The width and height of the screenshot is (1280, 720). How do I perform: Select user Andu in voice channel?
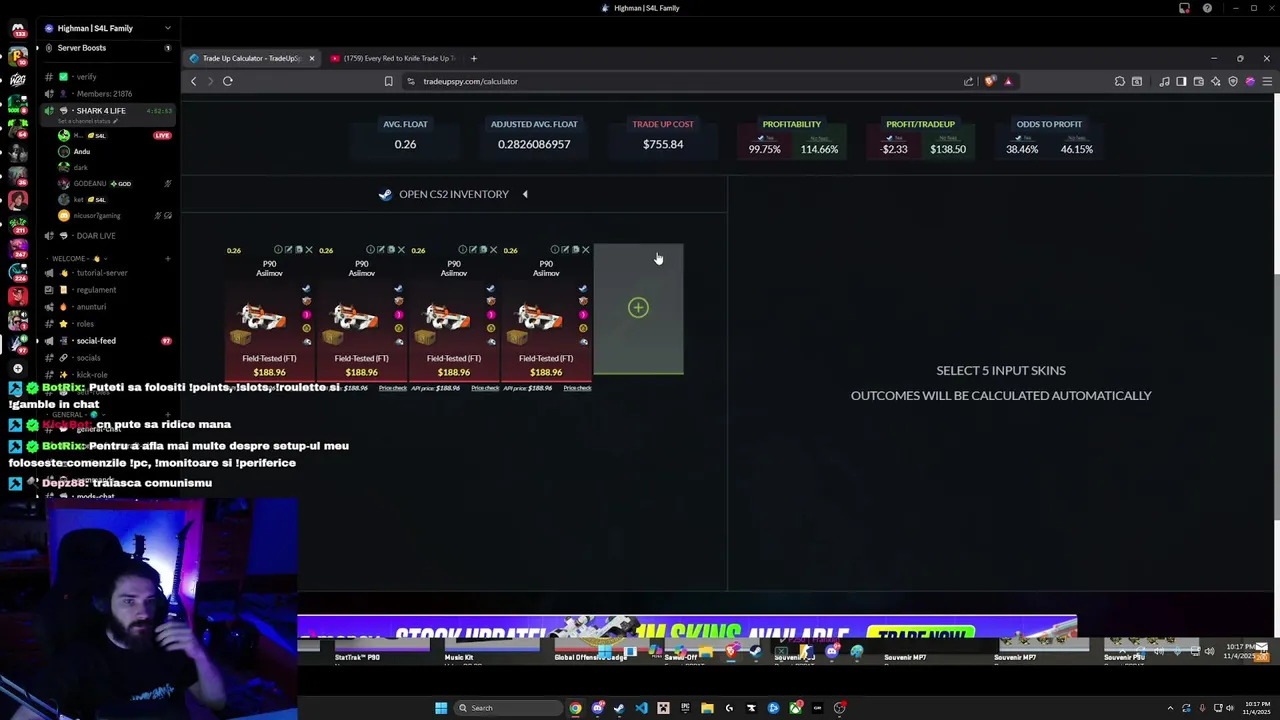81,152
